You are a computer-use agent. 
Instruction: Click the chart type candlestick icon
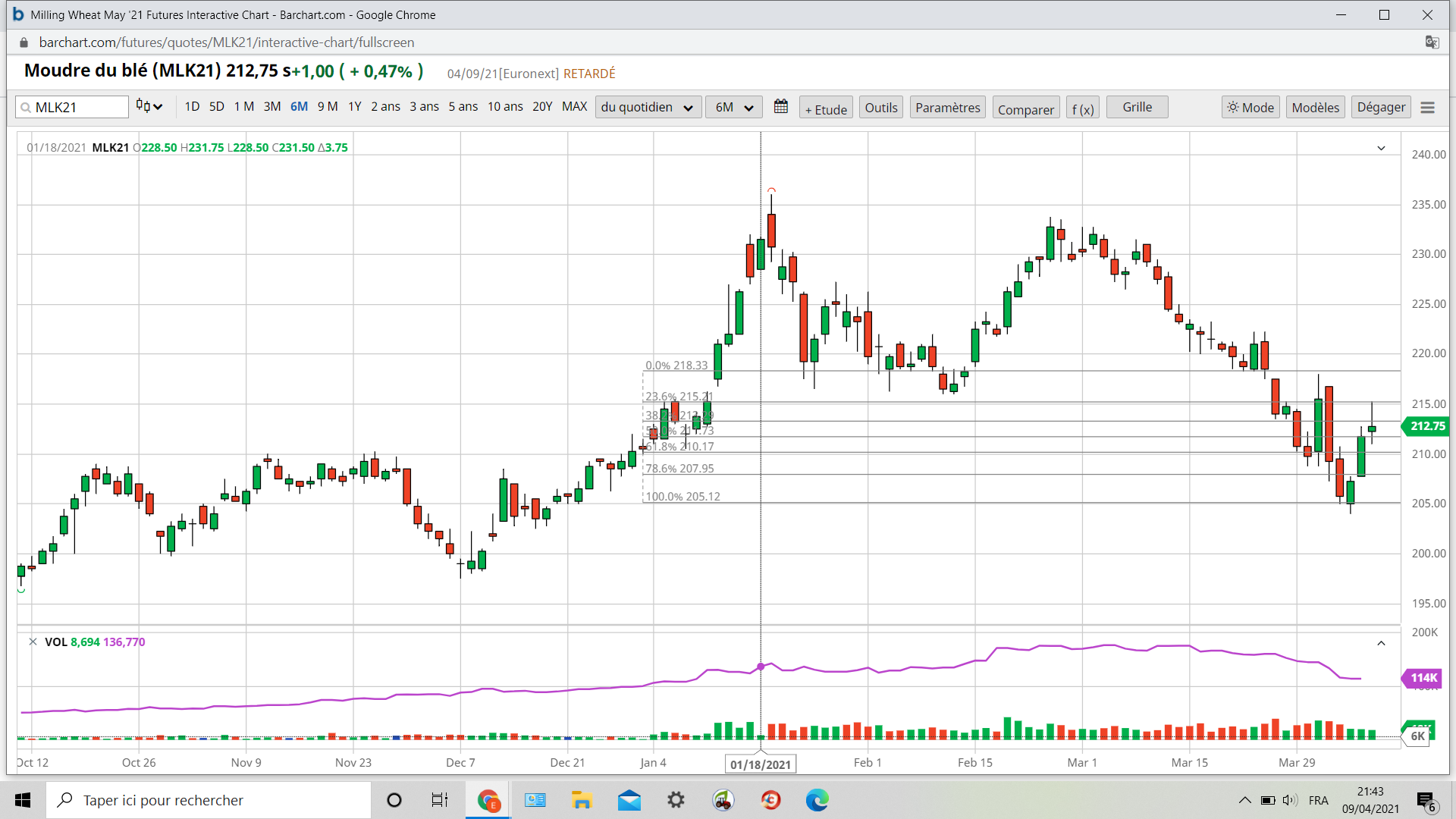149,107
